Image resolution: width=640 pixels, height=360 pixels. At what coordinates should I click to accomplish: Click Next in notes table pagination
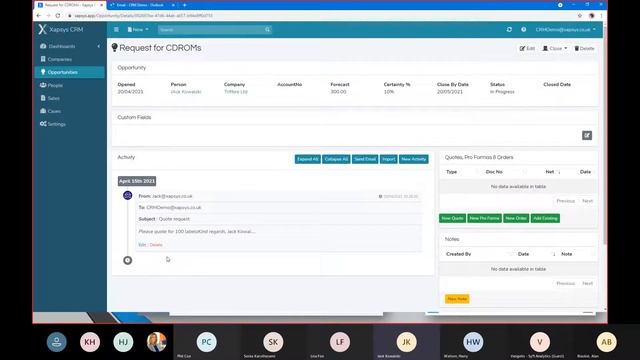click(x=587, y=283)
